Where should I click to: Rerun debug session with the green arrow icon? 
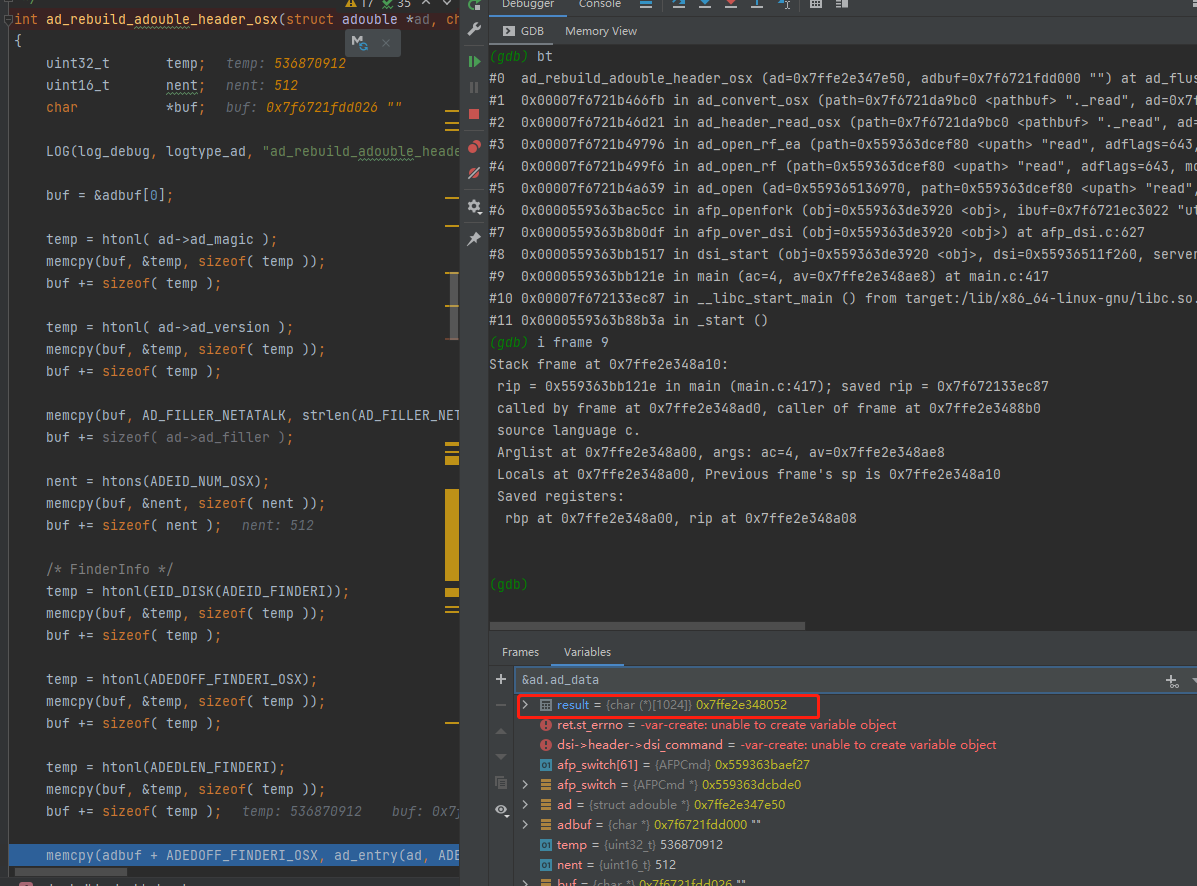(x=474, y=5)
